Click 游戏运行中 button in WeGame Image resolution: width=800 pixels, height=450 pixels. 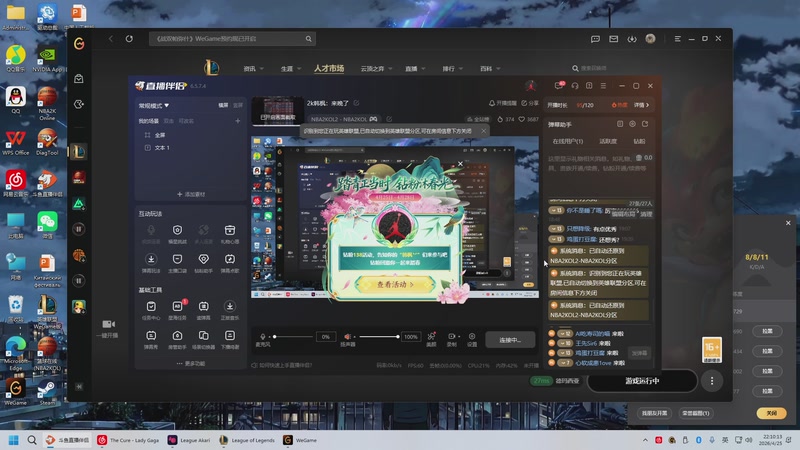coord(642,381)
